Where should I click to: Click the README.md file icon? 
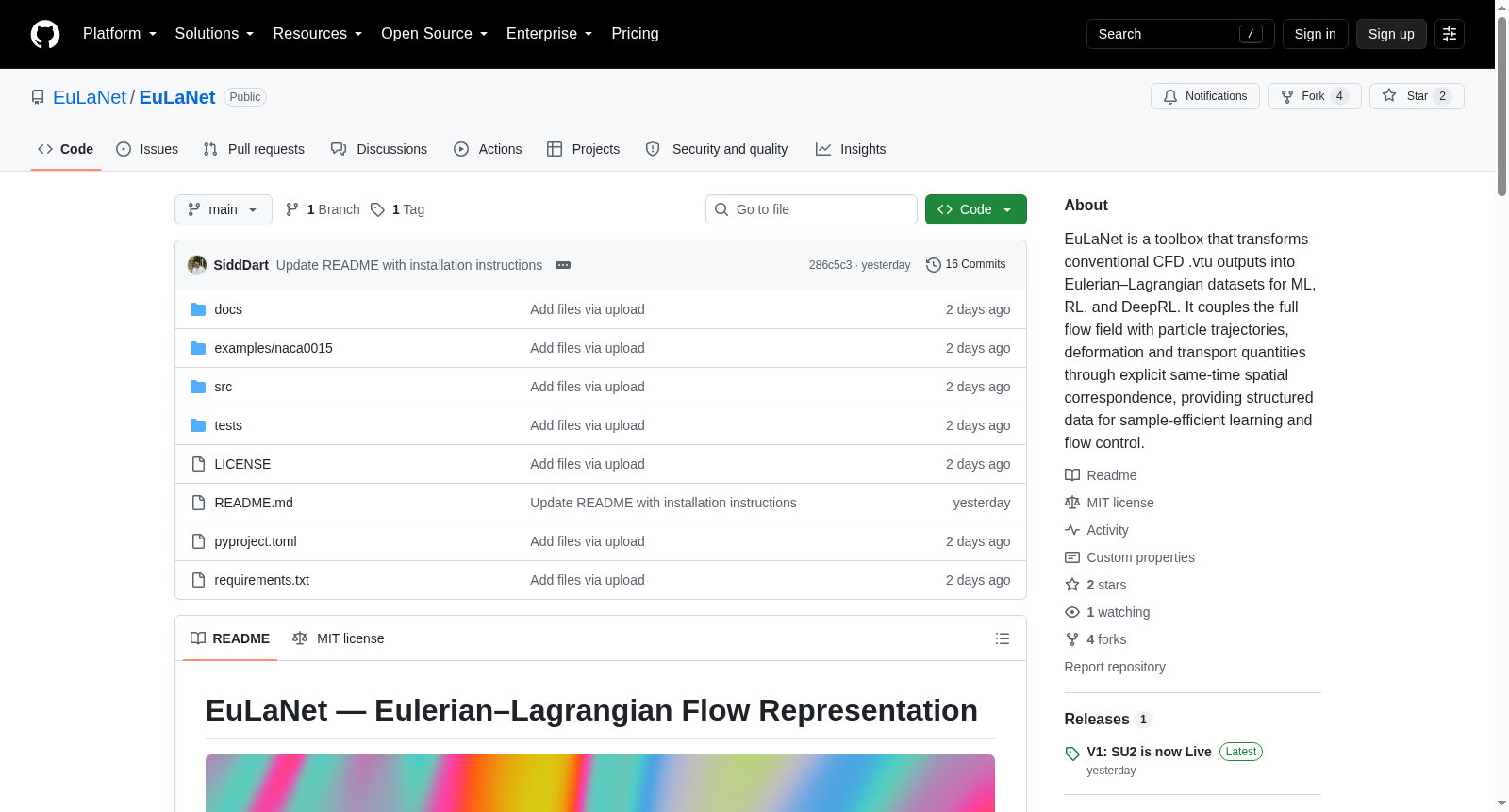198,503
